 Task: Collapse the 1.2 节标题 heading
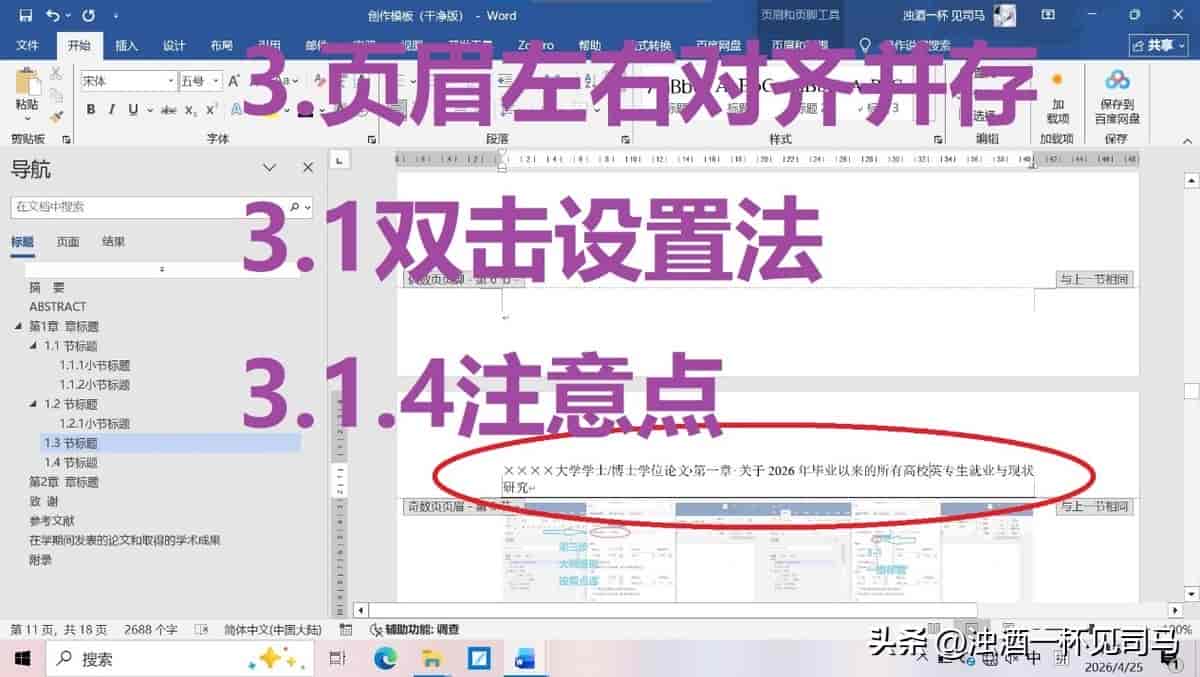pyautogui.click(x=33, y=404)
